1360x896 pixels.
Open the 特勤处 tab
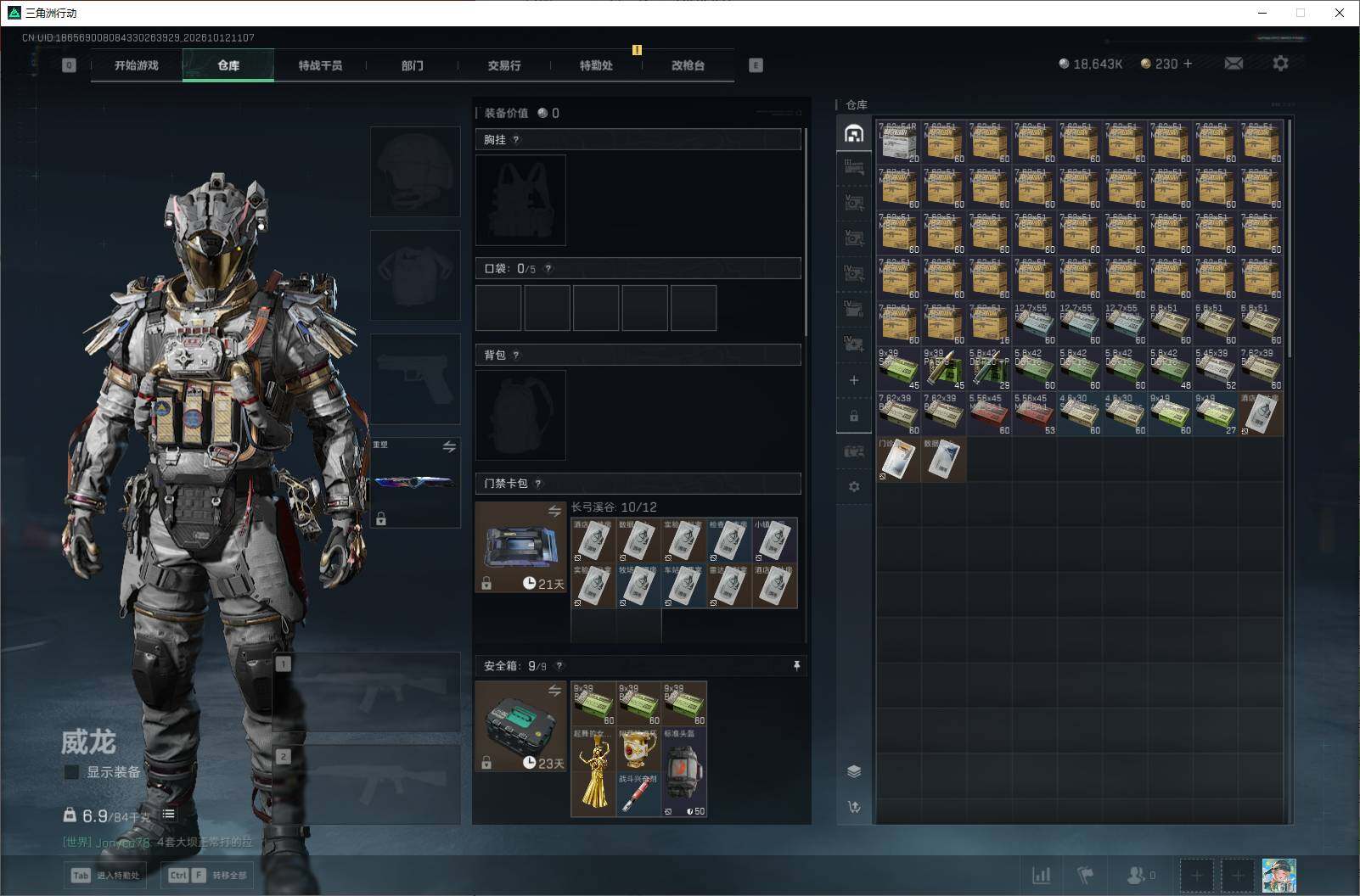(596, 65)
